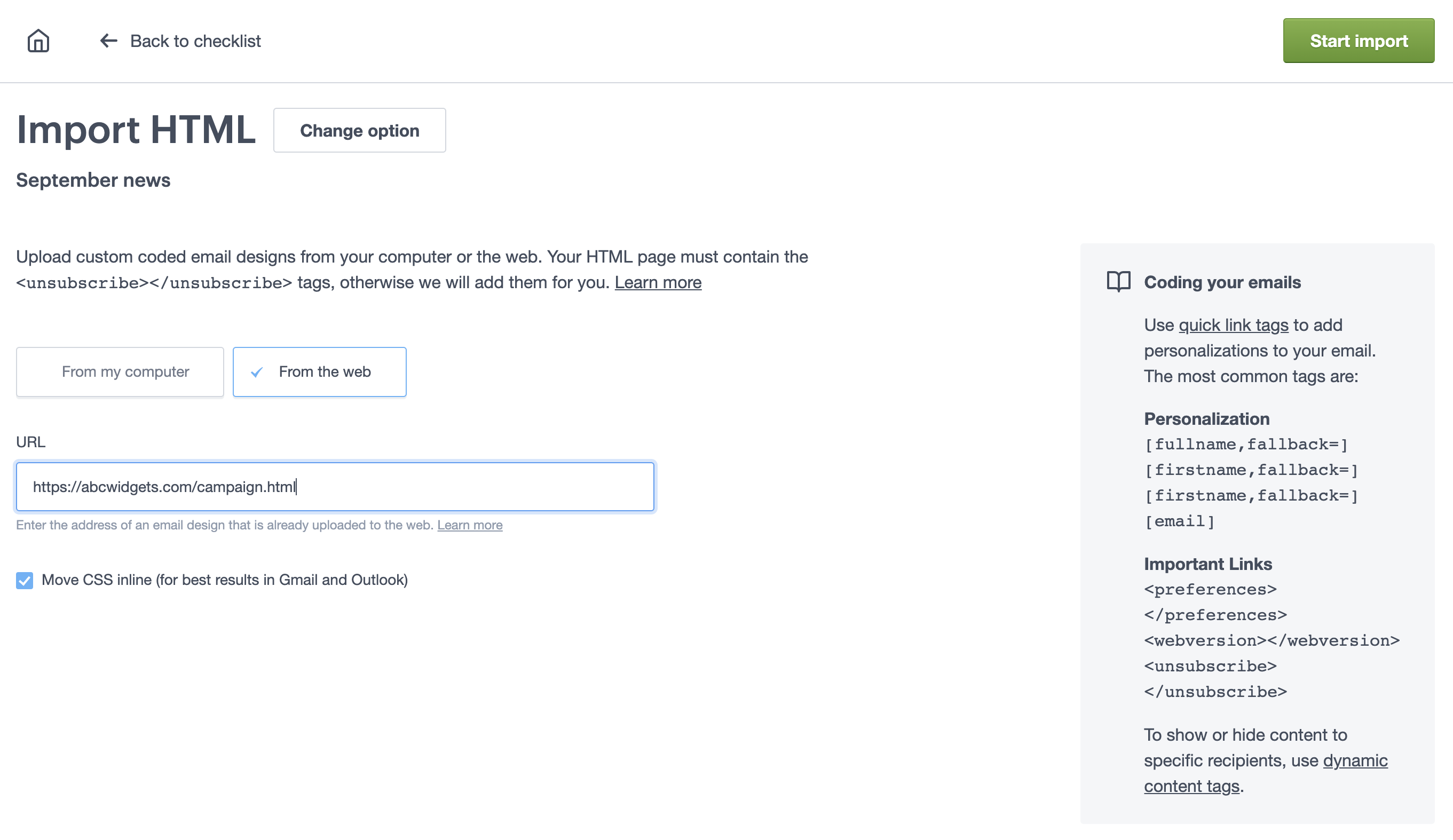Open the quick link tags link

coord(1232,324)
